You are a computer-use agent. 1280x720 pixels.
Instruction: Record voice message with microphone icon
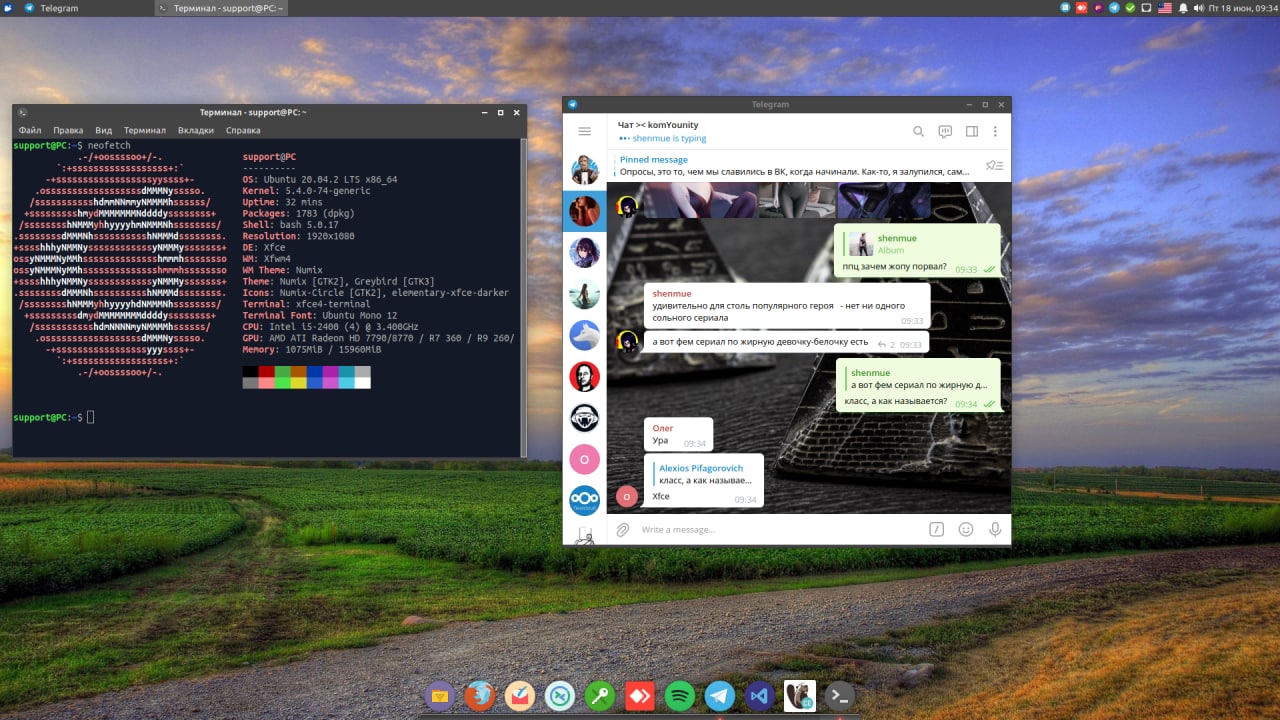coord(995,530)
